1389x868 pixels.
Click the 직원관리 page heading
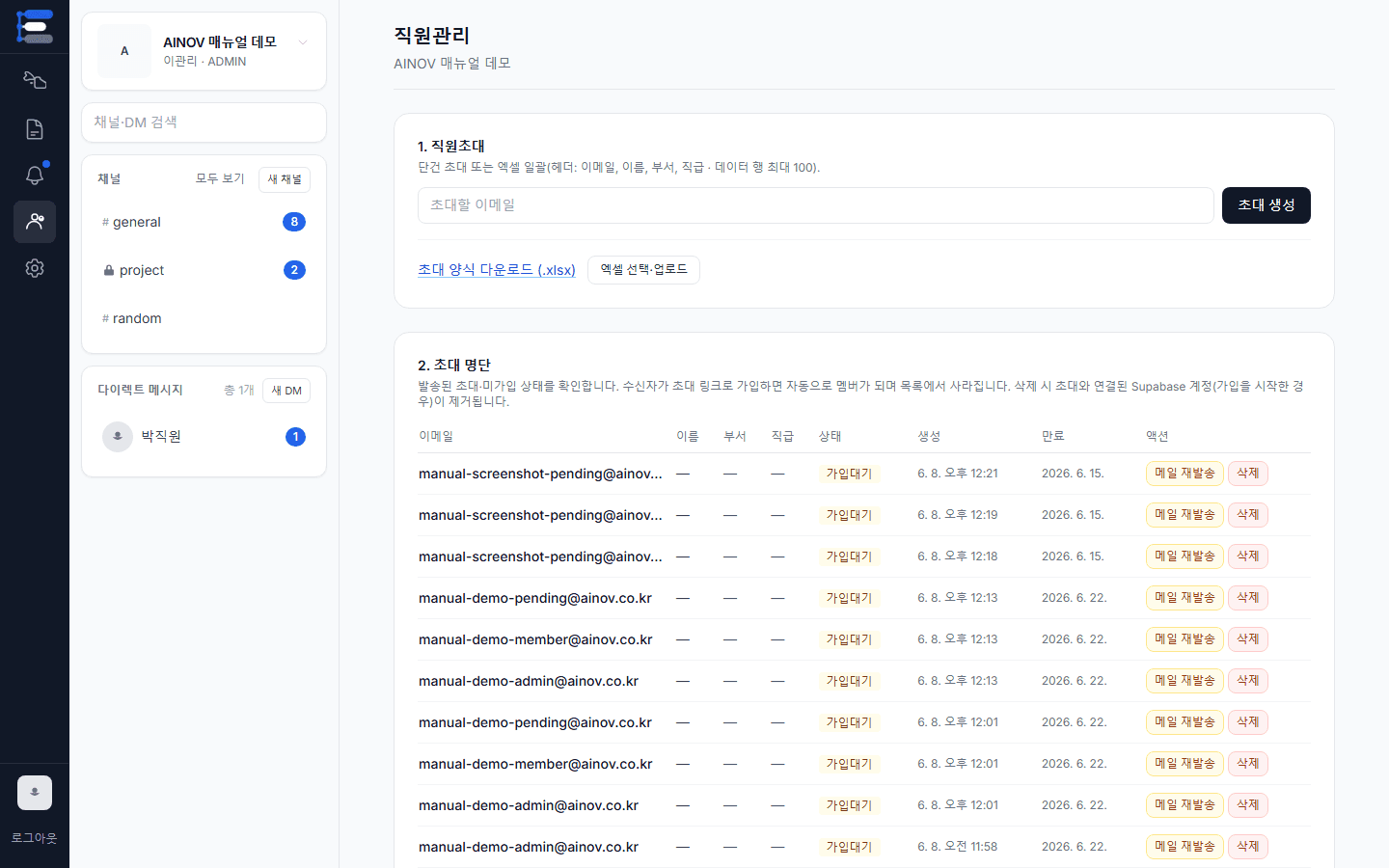coord(432,36)
